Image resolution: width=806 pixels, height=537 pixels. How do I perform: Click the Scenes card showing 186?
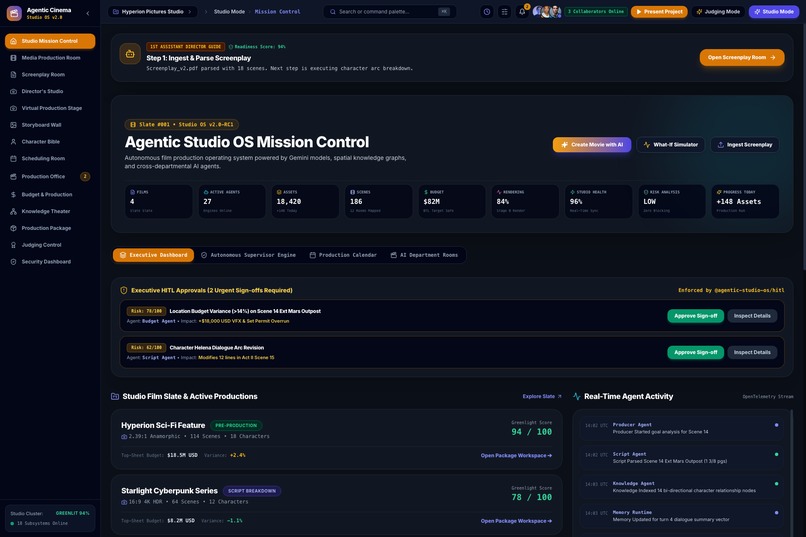[x=378, y=201]
